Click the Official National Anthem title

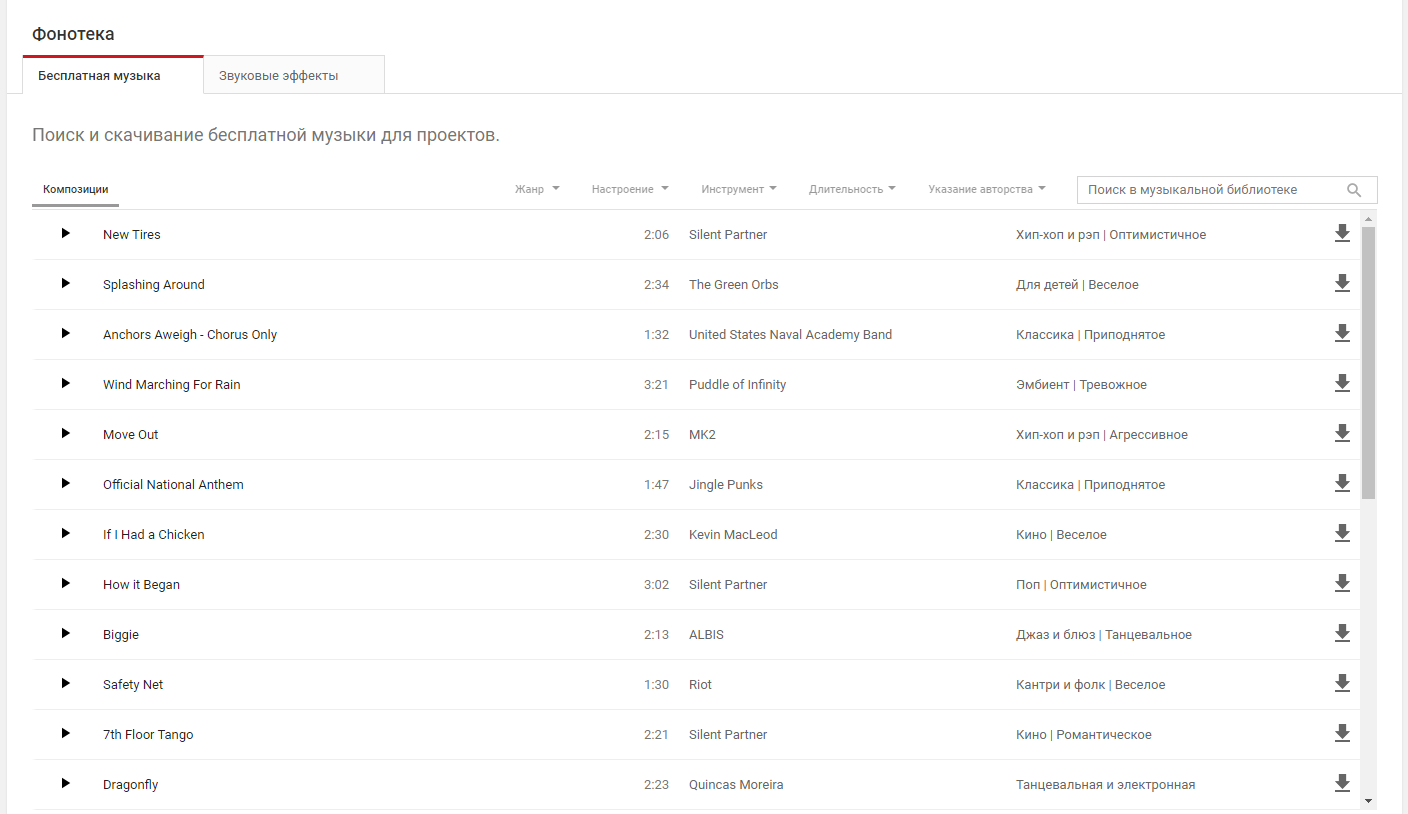point(173,485)
